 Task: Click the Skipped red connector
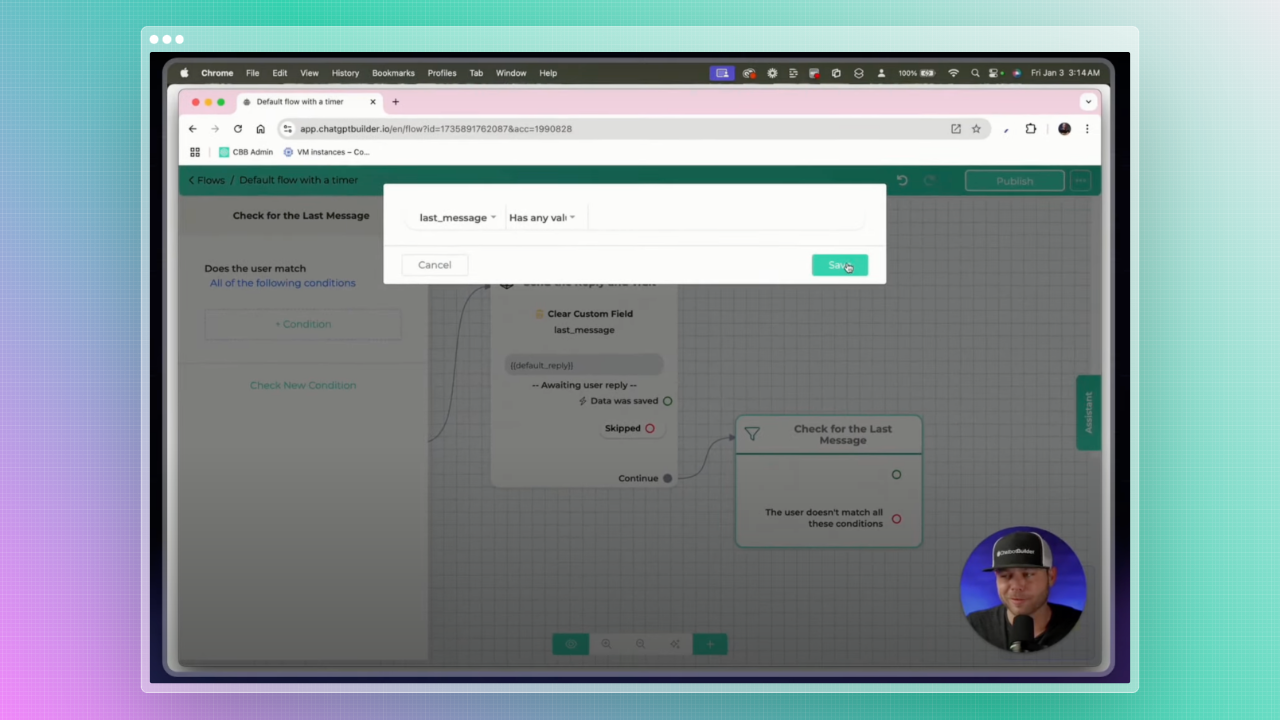(x=649, y=428)
